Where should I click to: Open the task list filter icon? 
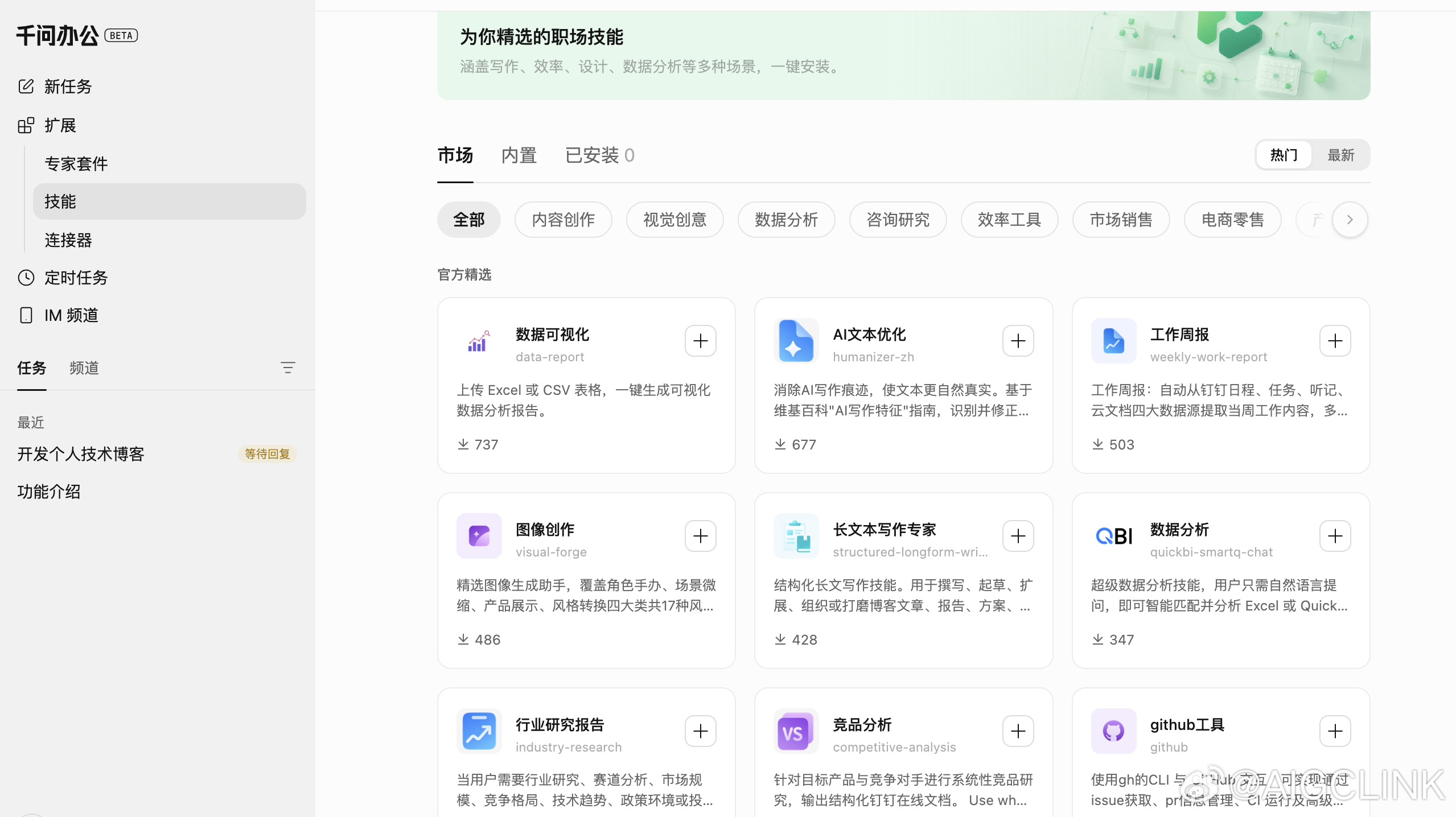pyautogui.click(x=287, y=368)
